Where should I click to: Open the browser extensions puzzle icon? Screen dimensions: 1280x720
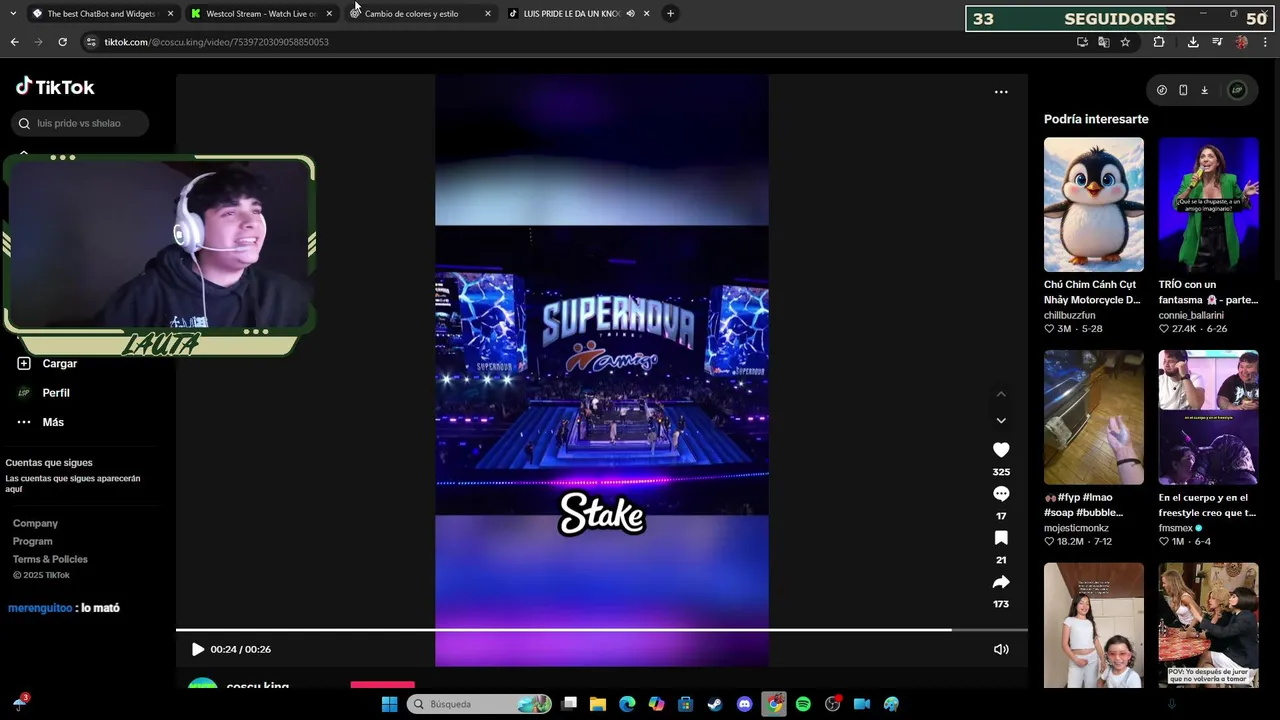click(1159, 42)
